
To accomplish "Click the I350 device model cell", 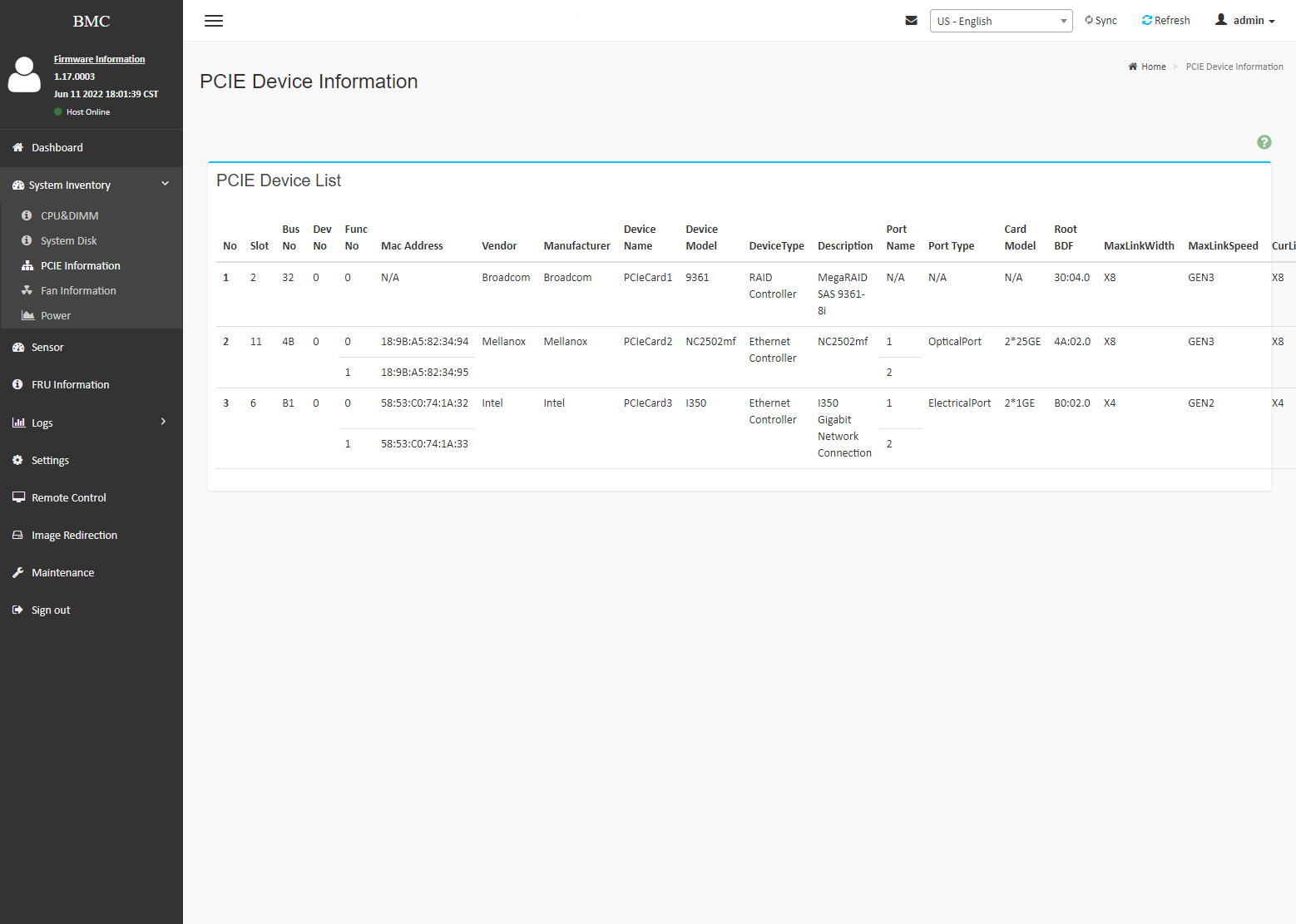I will (x=696, y=403).
